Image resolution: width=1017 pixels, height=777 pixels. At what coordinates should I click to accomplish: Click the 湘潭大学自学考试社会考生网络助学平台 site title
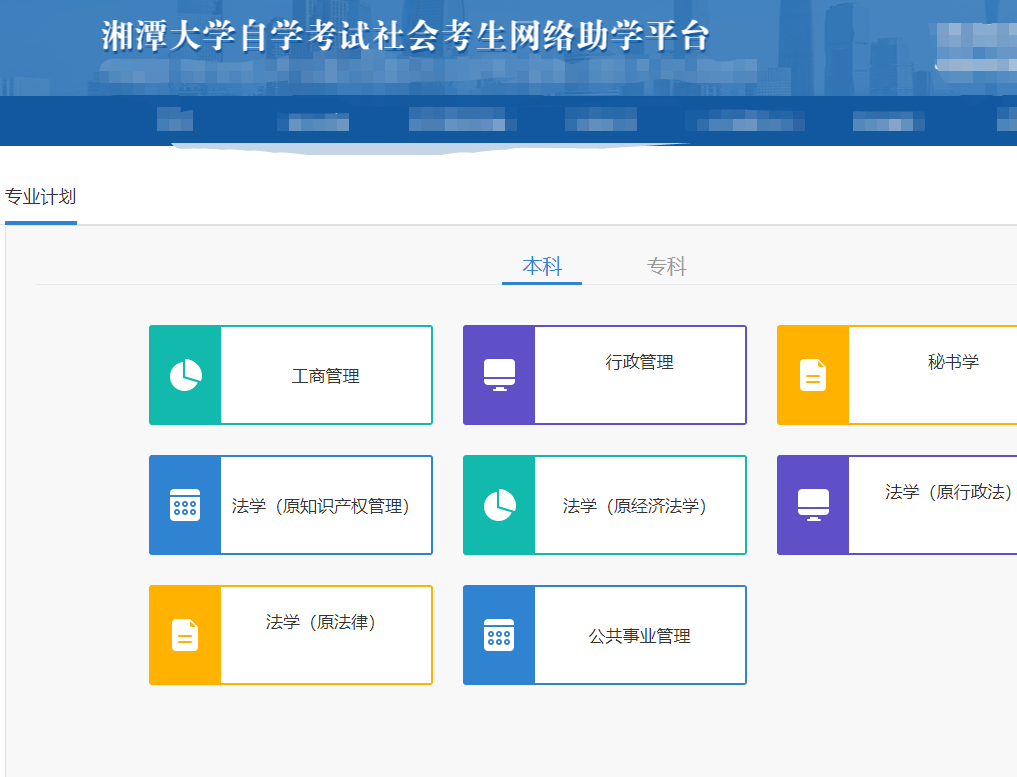click(x=405, y=36)
